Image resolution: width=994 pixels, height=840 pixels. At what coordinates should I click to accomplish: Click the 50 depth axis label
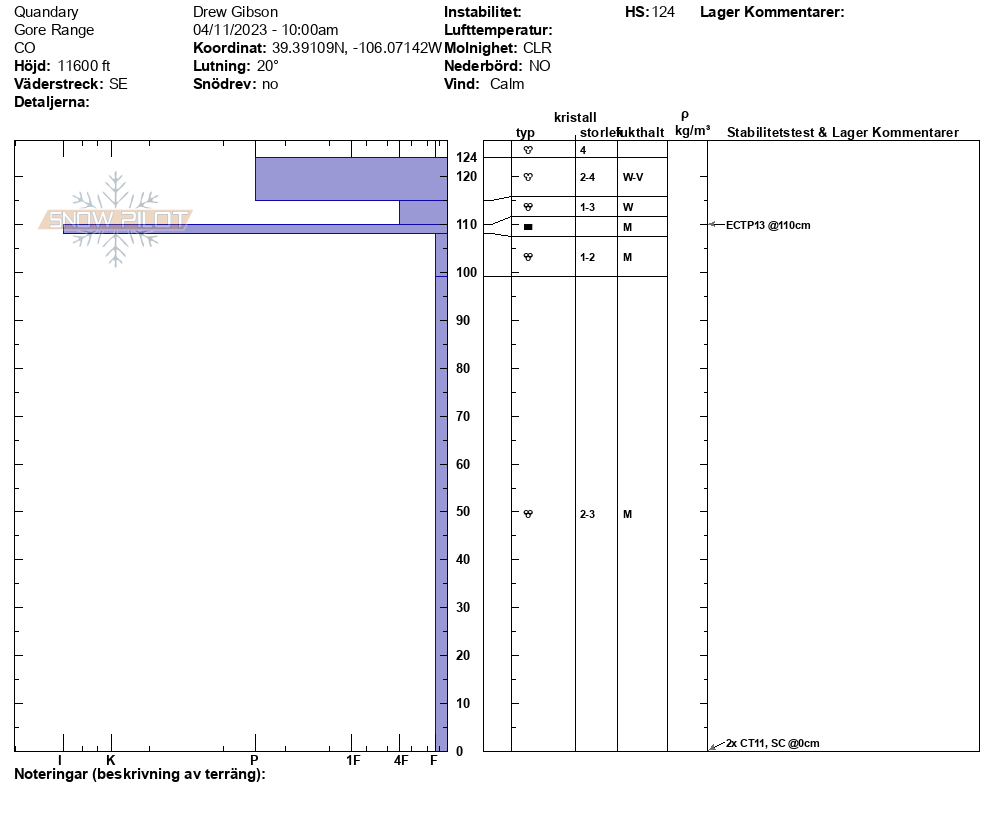point(463,511)
